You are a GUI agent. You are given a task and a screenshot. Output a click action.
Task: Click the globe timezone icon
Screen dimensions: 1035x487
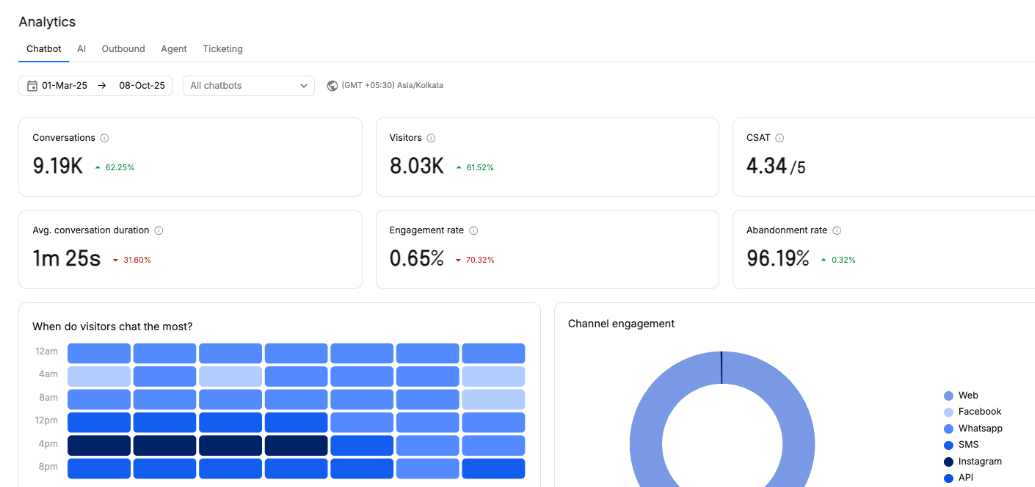pos(333,86)
